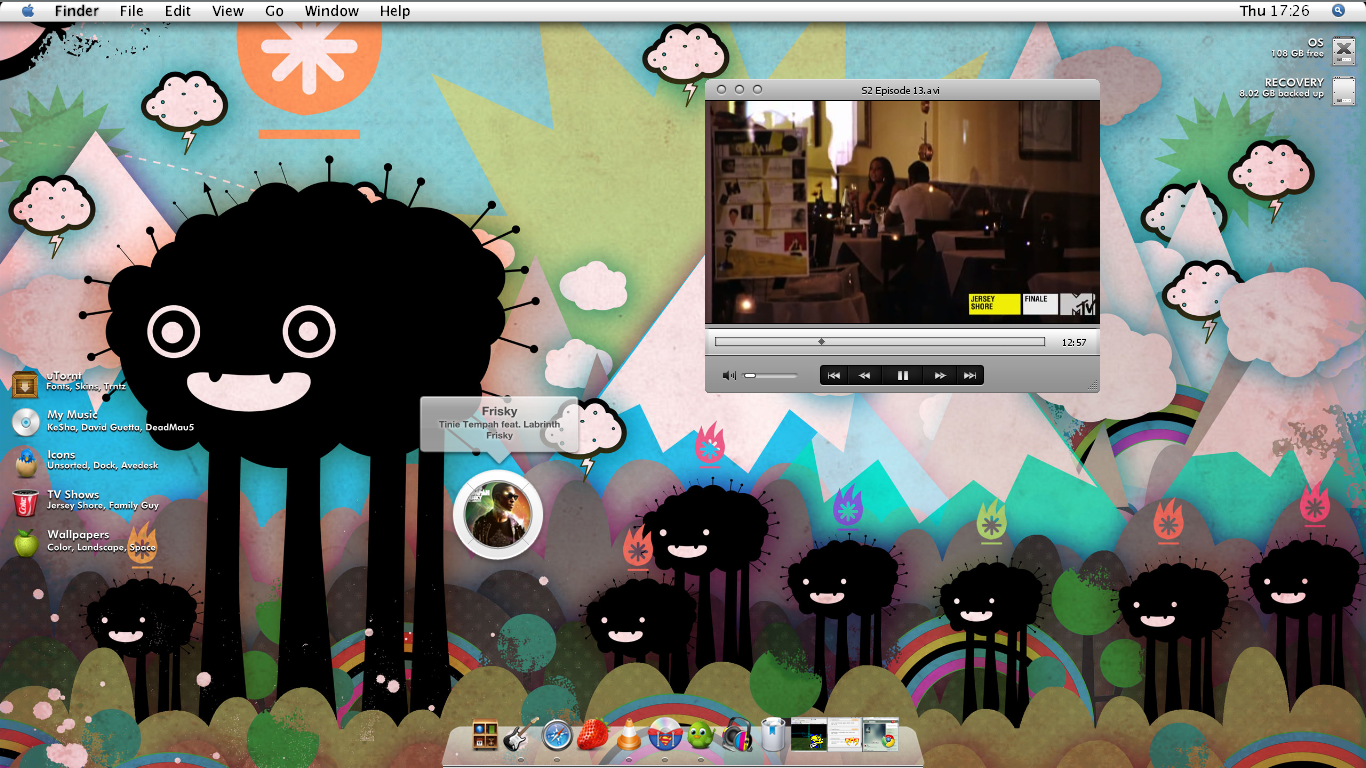Restore the minimized Chrome window from the dock
The image size is (1366, 768).
tap(880, 735)
